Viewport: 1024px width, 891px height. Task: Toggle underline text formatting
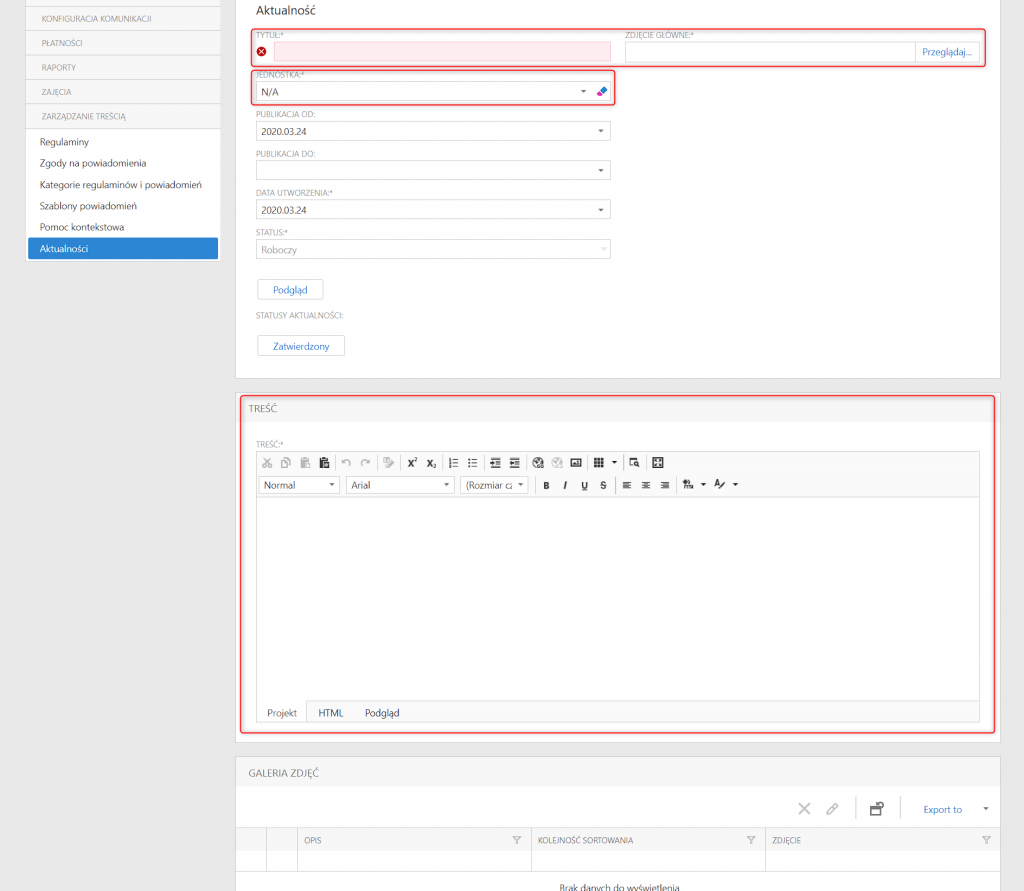(584, 485)
